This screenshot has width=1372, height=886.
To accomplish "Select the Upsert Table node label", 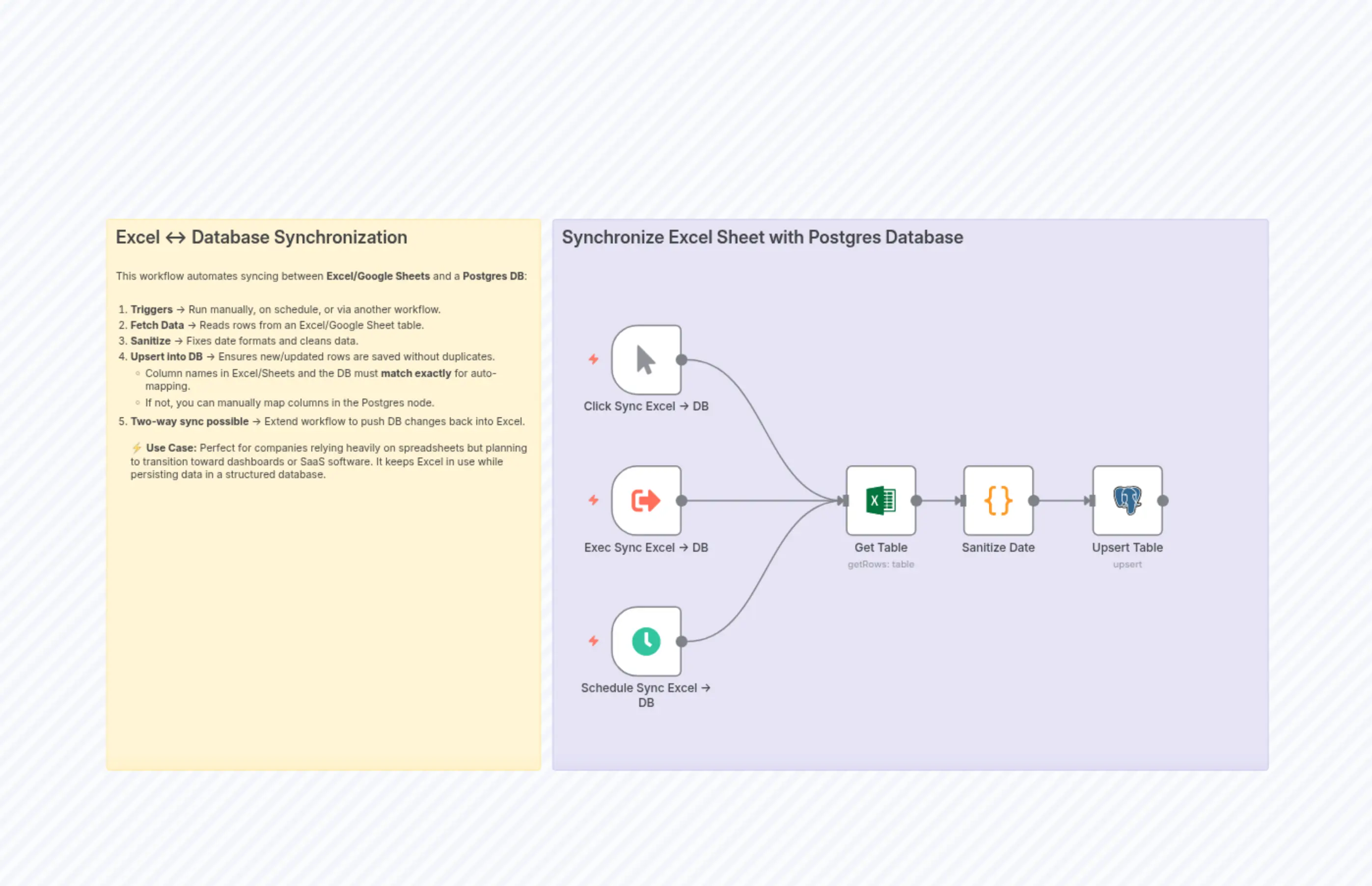I will tap(1127, 547).
